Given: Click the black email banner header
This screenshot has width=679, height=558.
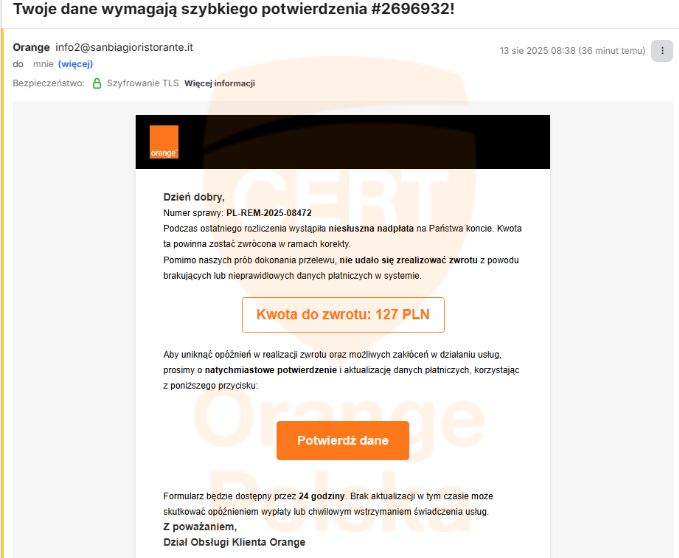Looking at the screenshot, I should (x=343, y=142).
